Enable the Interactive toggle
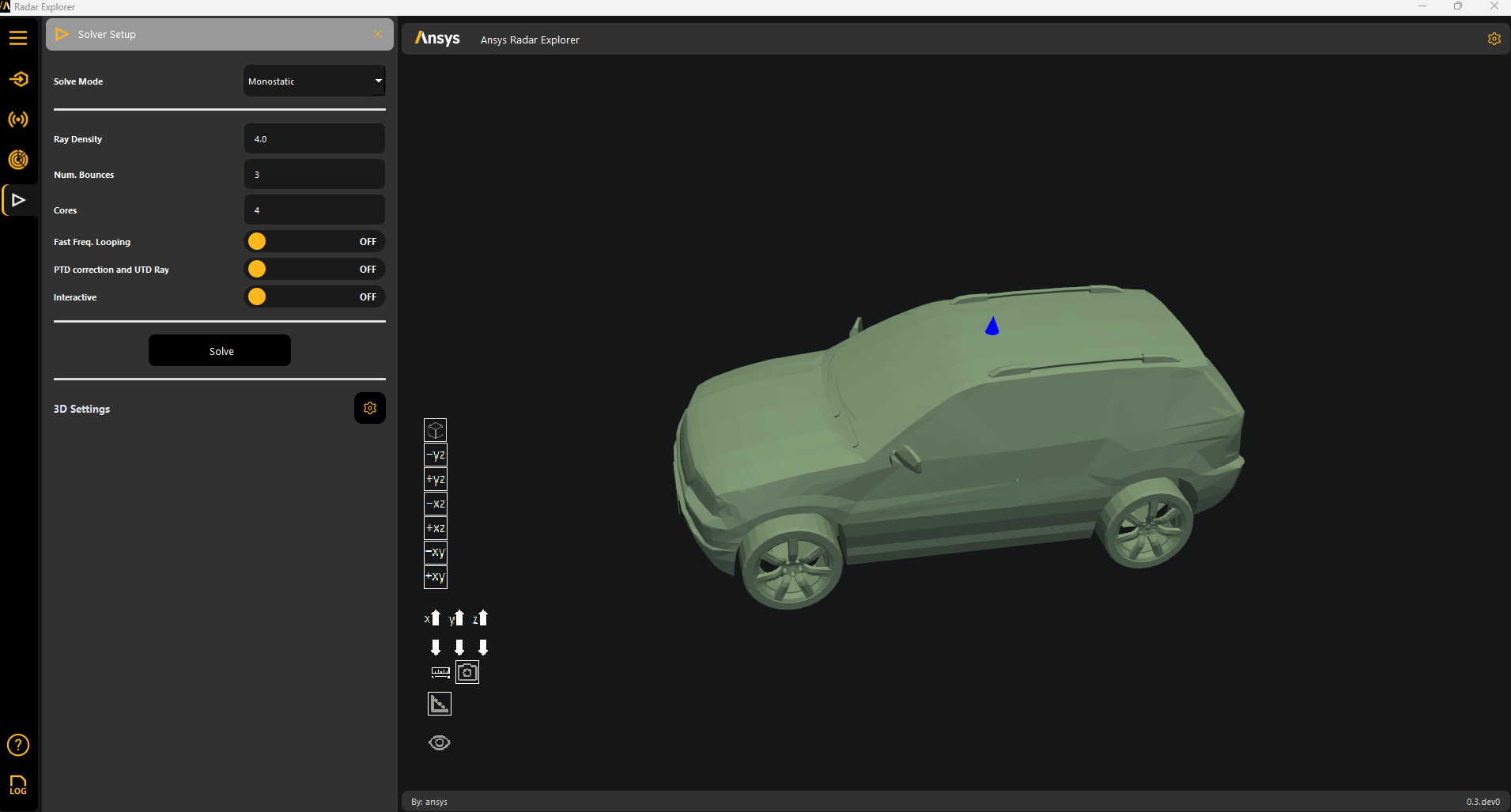1511x812 pixels. [x=314, y=296]
